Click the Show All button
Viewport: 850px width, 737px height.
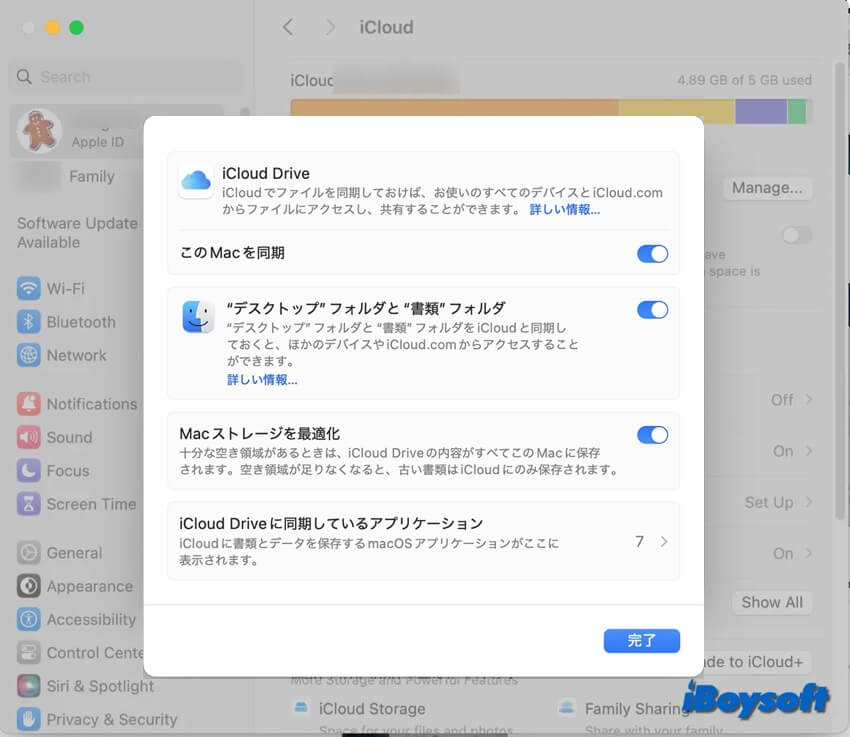pos(772,603)
